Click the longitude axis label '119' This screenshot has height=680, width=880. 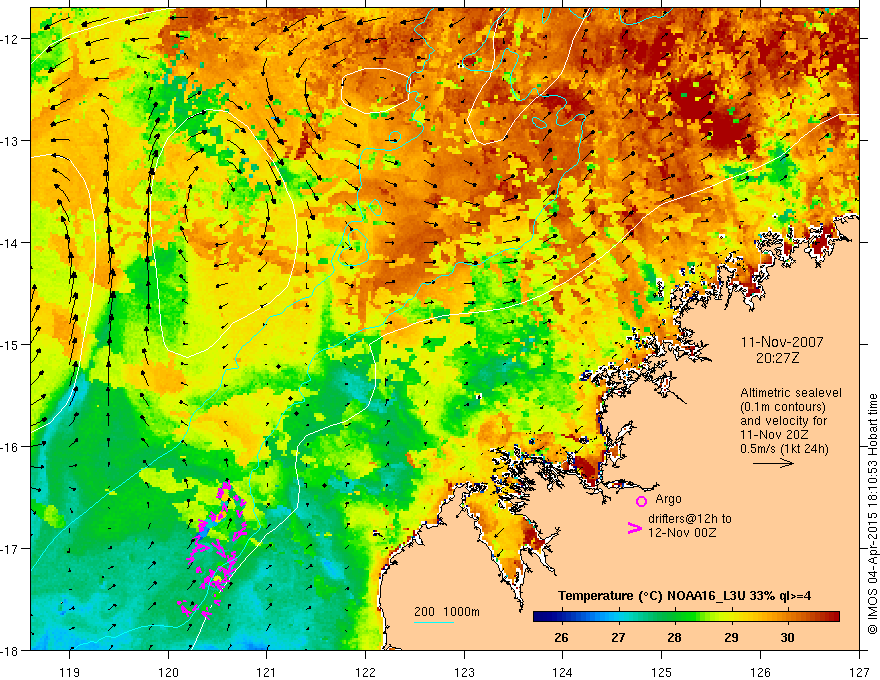70,672
